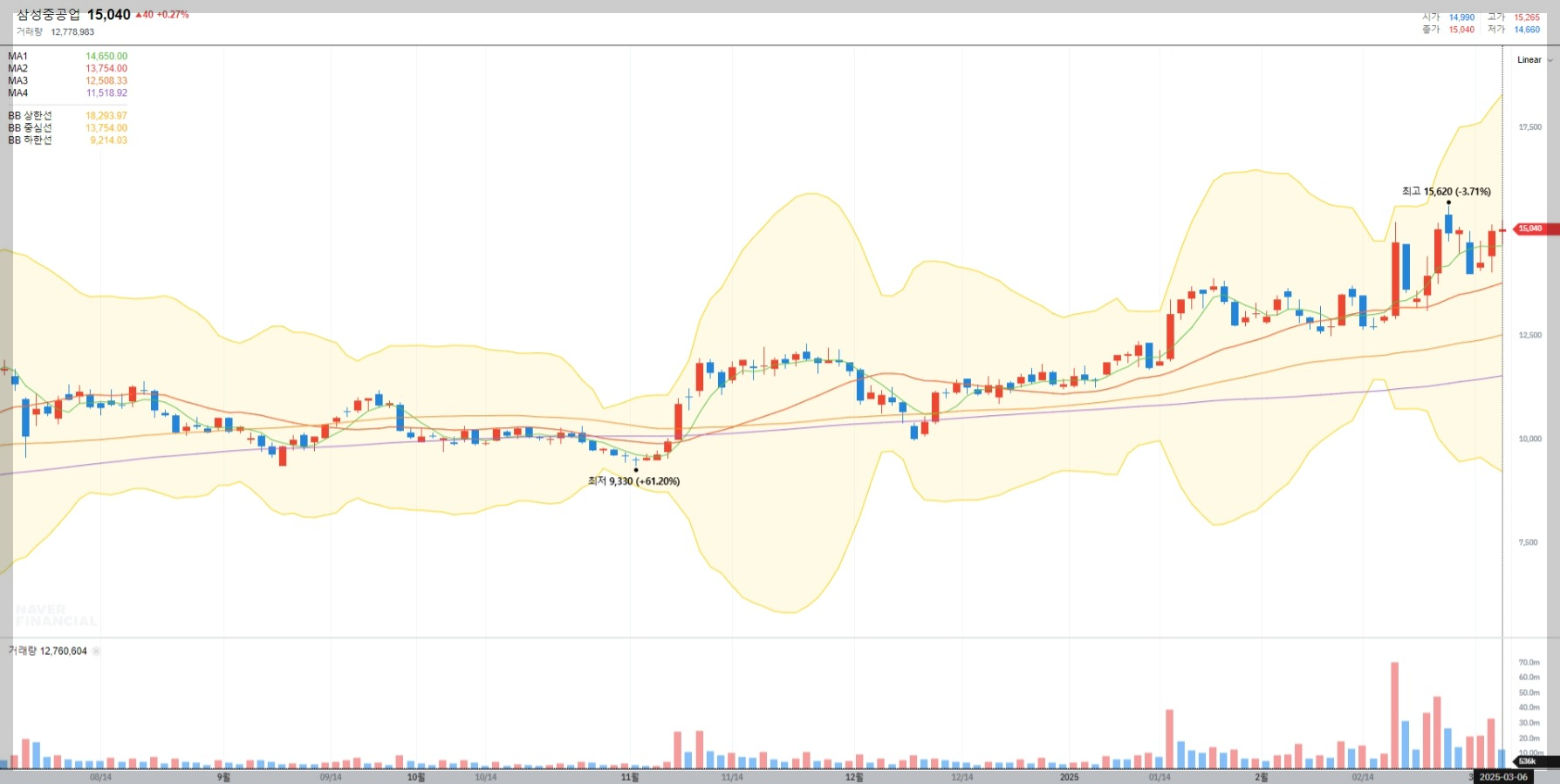Image resolution: width=1560 pixels, height=784 pixels.
Task: Click the tallest red volume bar in February
Action: point(1394,715)
